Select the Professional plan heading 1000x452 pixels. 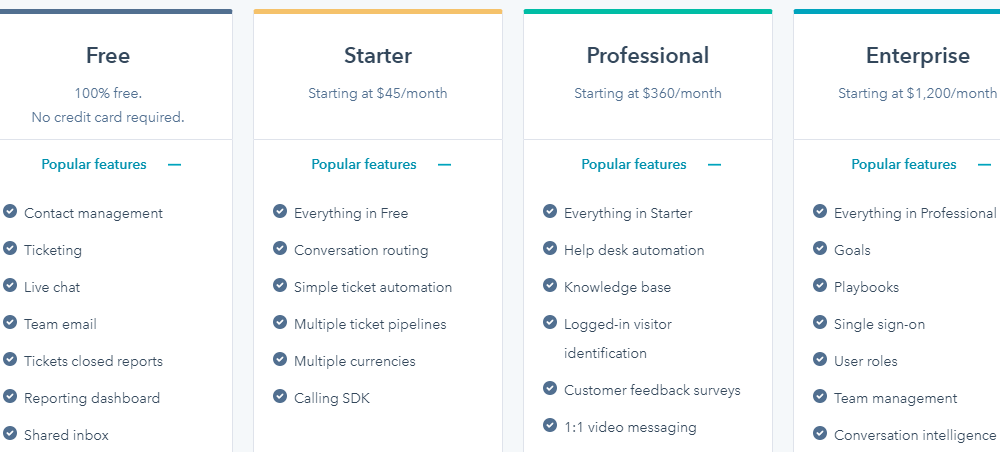click(648, 56)
